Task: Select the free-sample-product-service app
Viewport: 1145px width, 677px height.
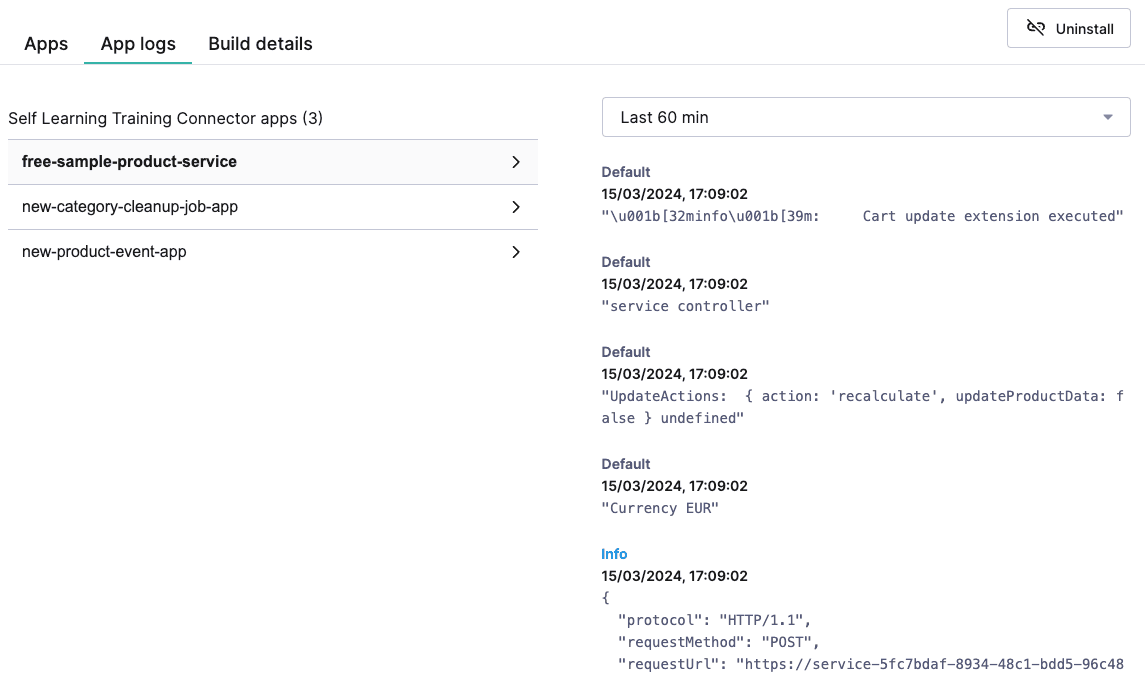Action: click(129, 161)
